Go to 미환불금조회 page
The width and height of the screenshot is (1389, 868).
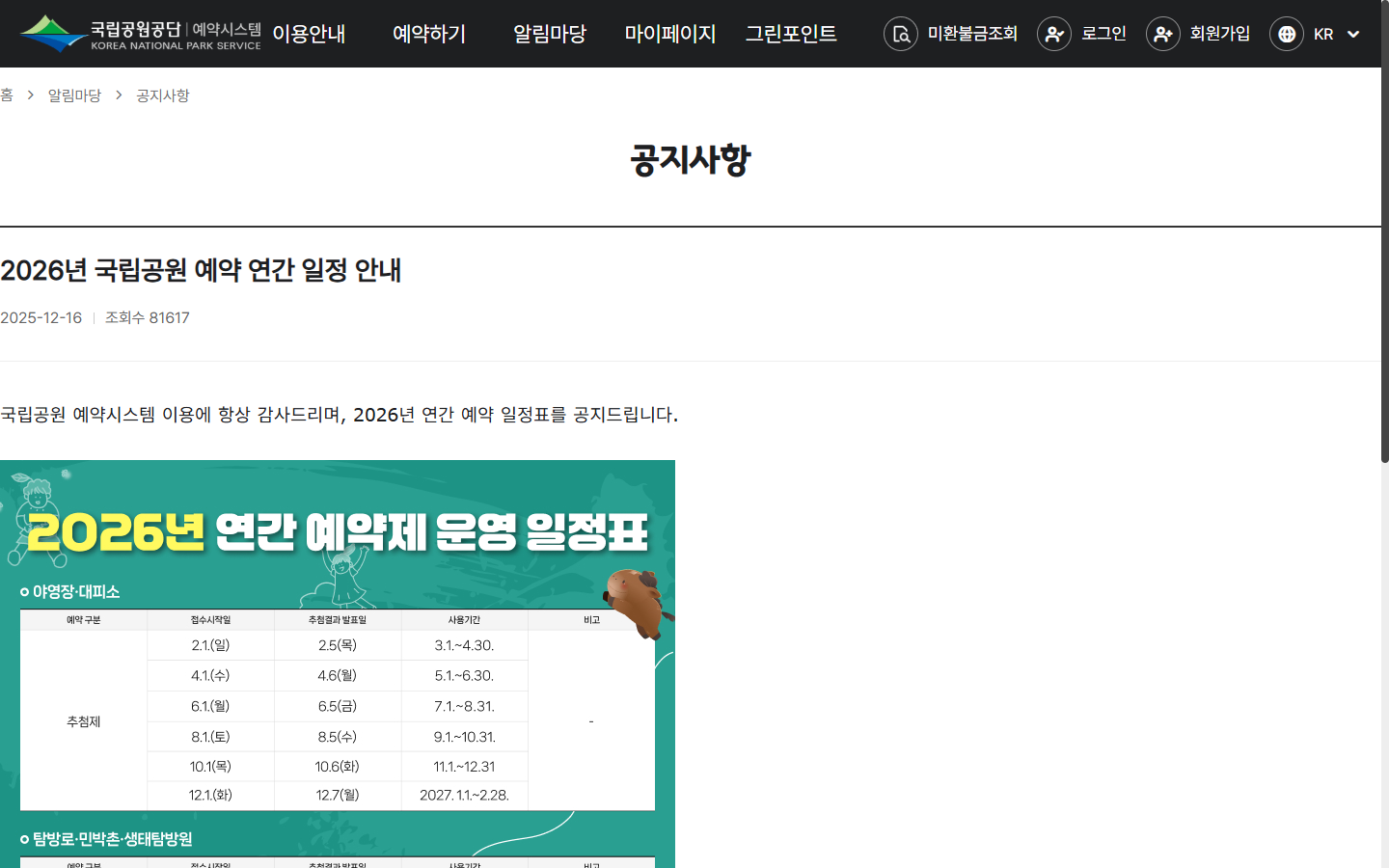click(x=972, y=34)
